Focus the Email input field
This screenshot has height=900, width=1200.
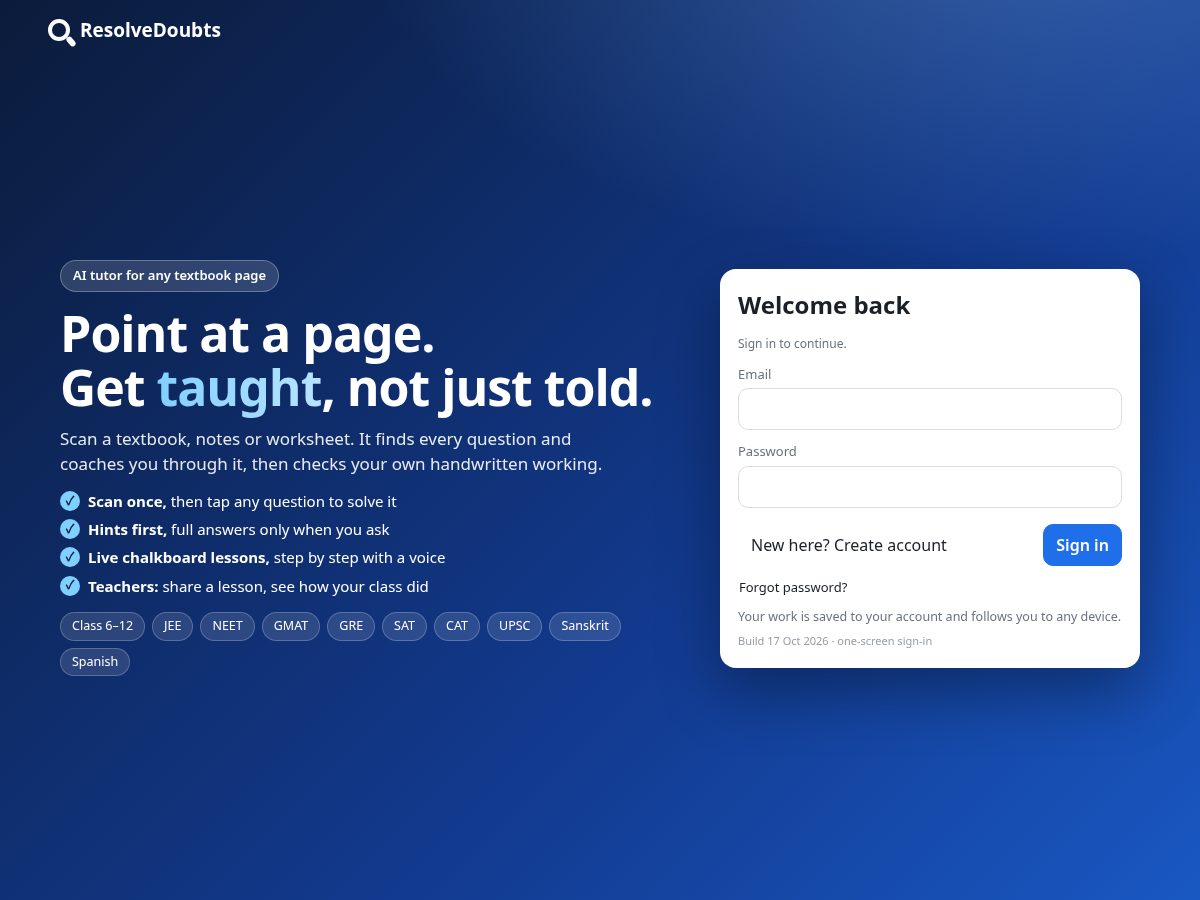(x=930, y=409)
